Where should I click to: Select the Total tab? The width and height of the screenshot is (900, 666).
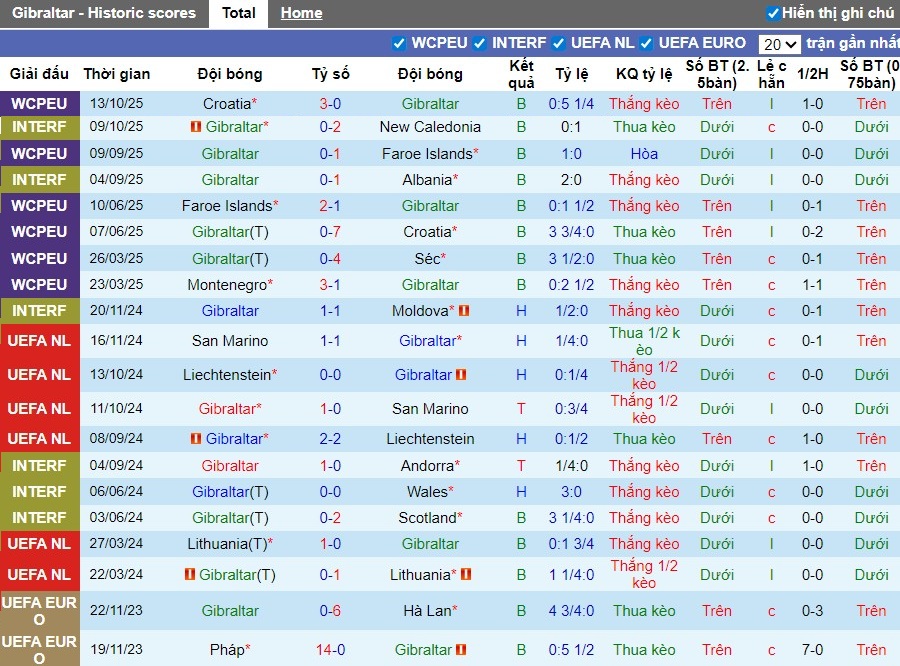238,13
